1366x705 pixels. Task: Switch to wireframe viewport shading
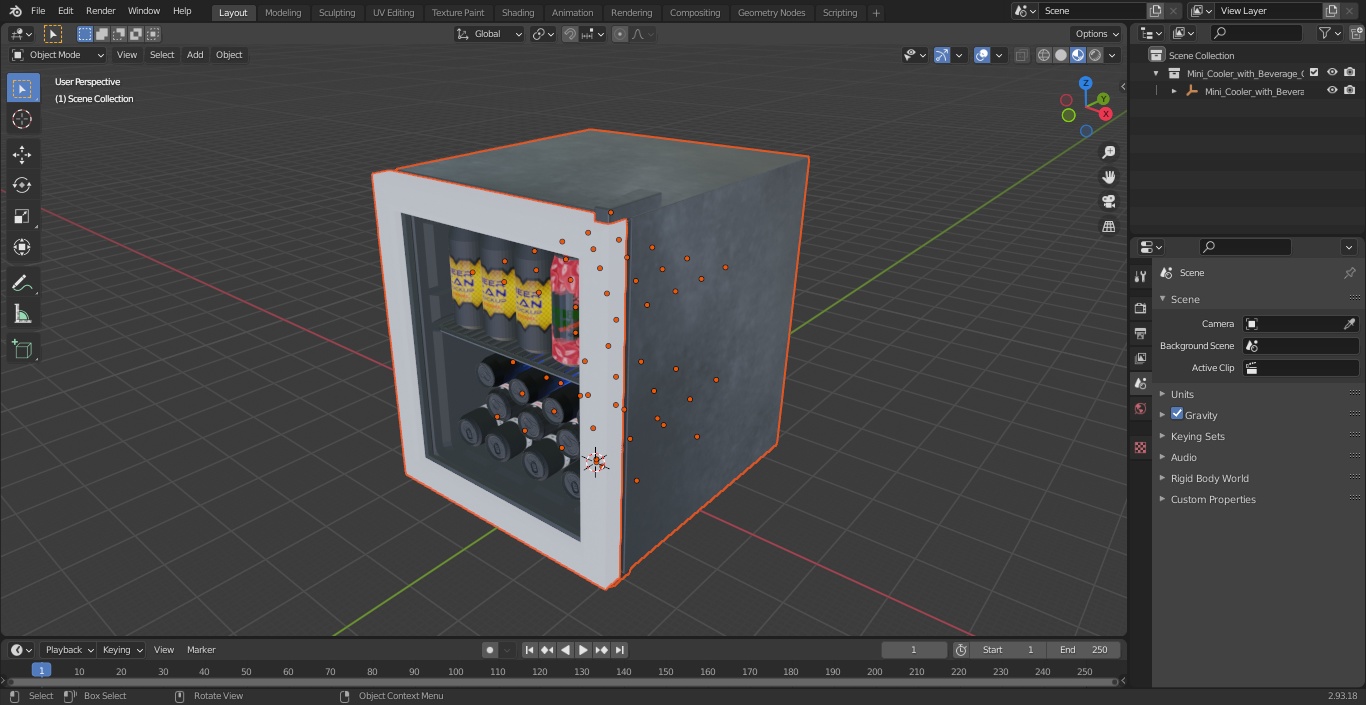tap(1044, 55)
